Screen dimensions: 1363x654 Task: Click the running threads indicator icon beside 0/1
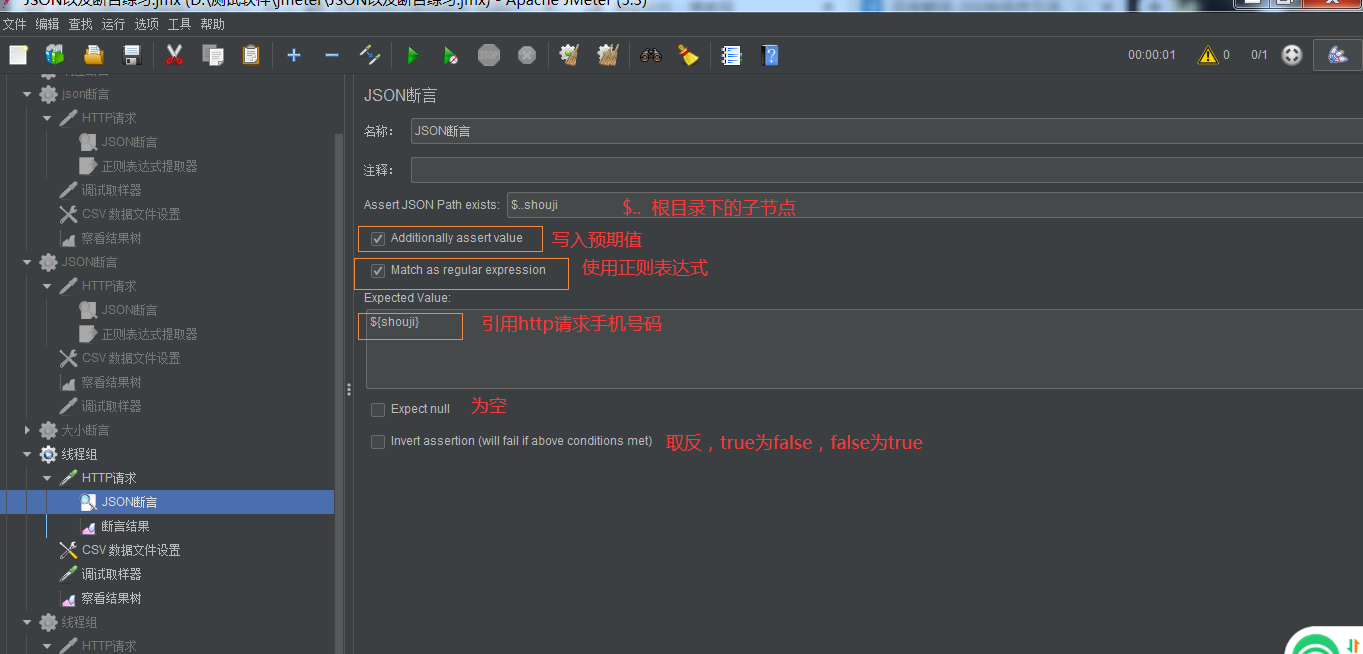(x=1292, y=55)
